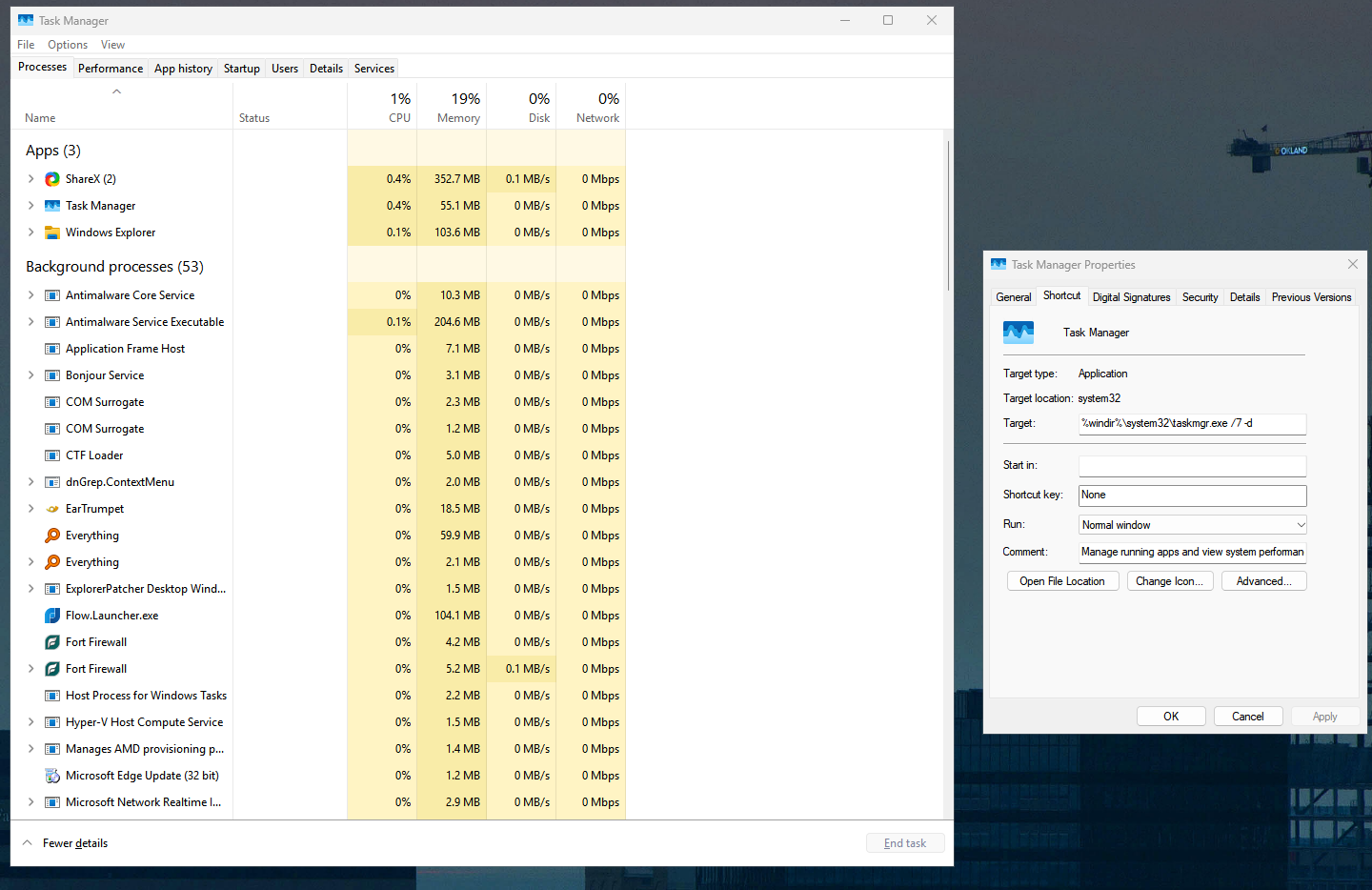This screenshot has width=1372, height=890.
Task: Click the Manages AMD provisioning icon
Action: point(52,749)
